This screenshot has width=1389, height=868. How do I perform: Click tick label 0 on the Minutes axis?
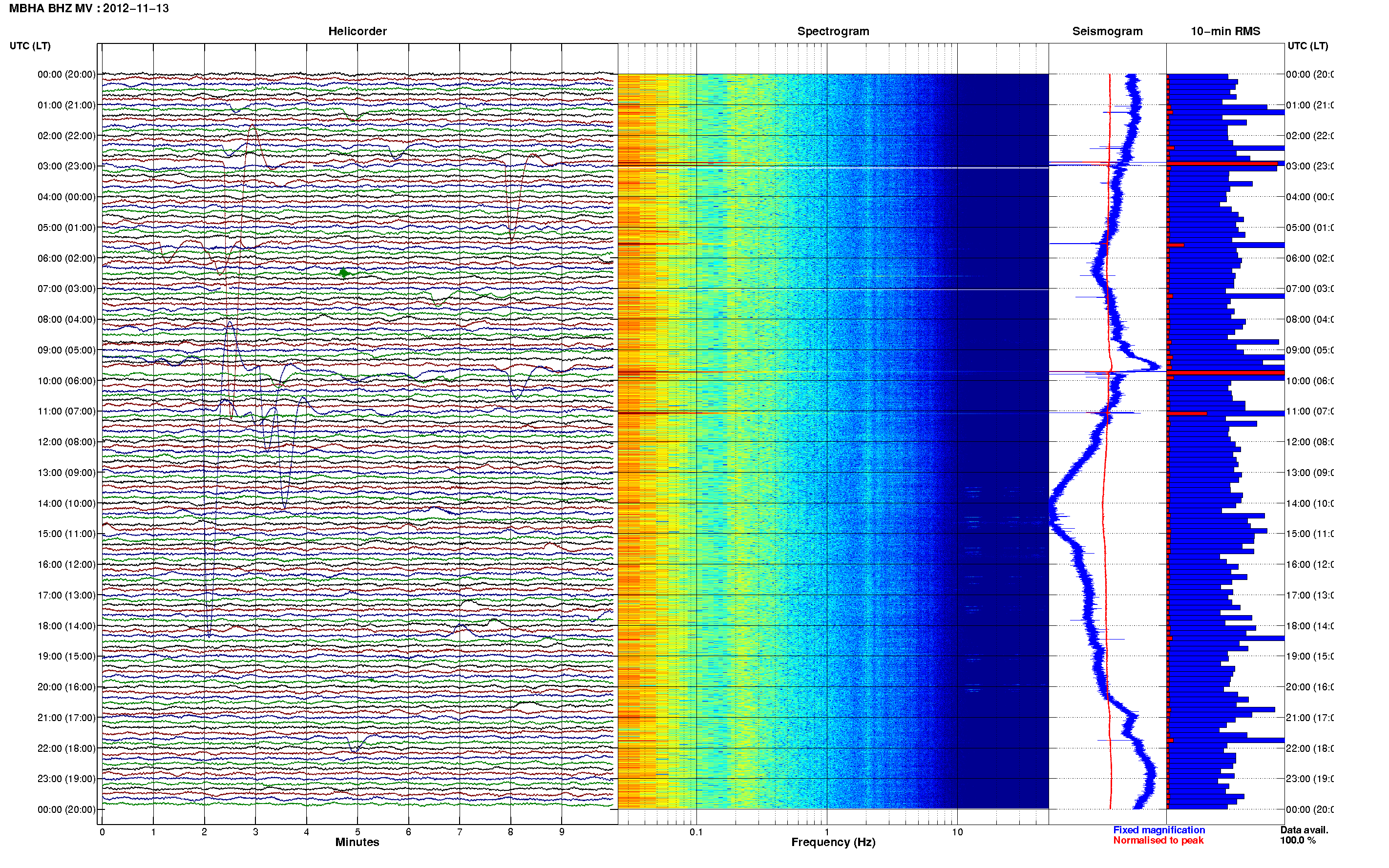click(102, 832)
